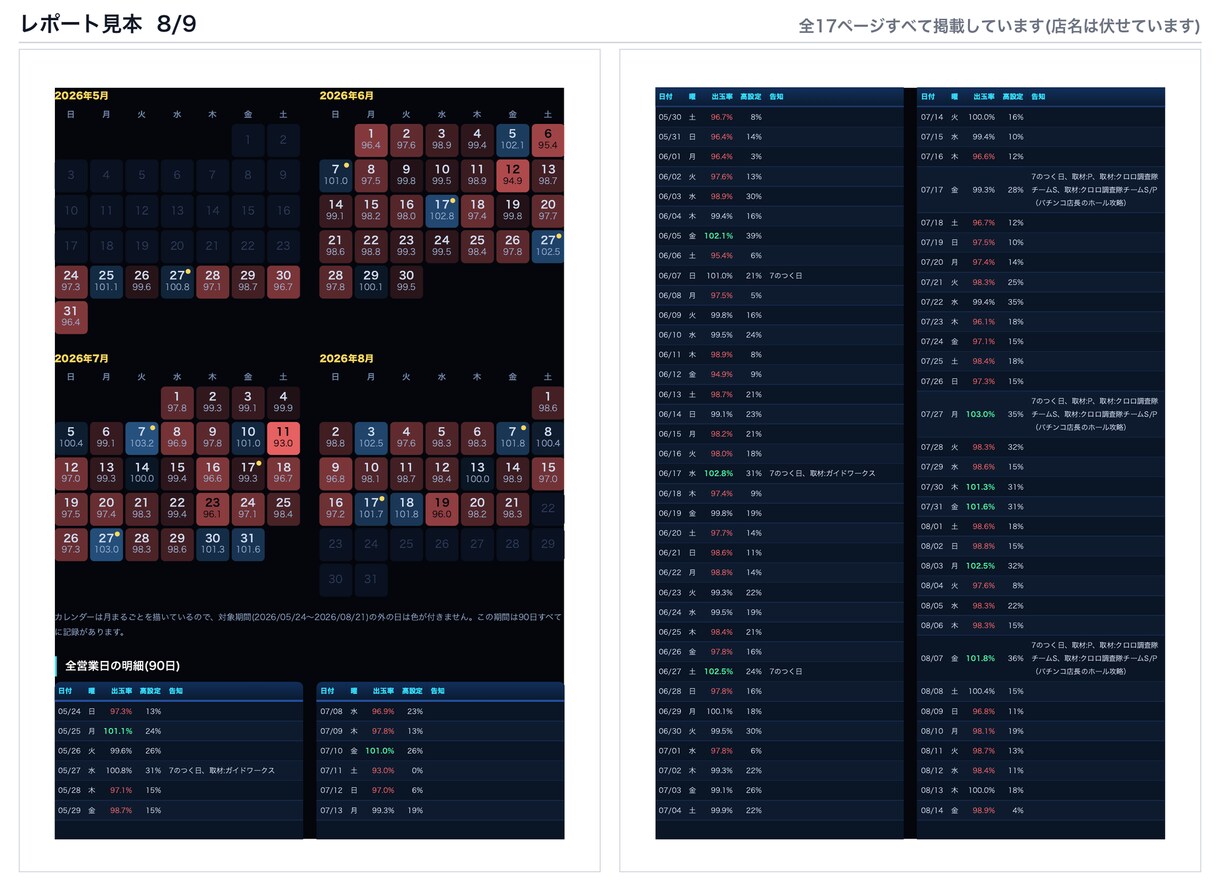Viewport: 1220px width, 891px height.
Task: Open the left report page thumbnail with calendars
Action: (x=310, y=460)
